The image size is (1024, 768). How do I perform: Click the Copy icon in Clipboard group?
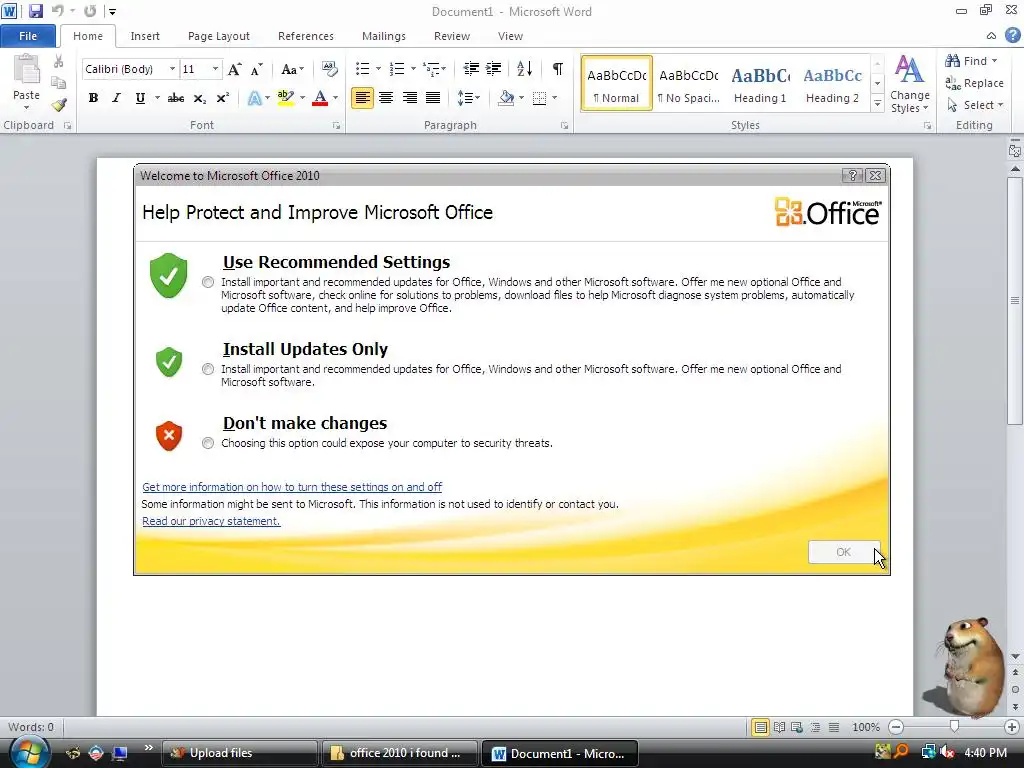[59, 83]
